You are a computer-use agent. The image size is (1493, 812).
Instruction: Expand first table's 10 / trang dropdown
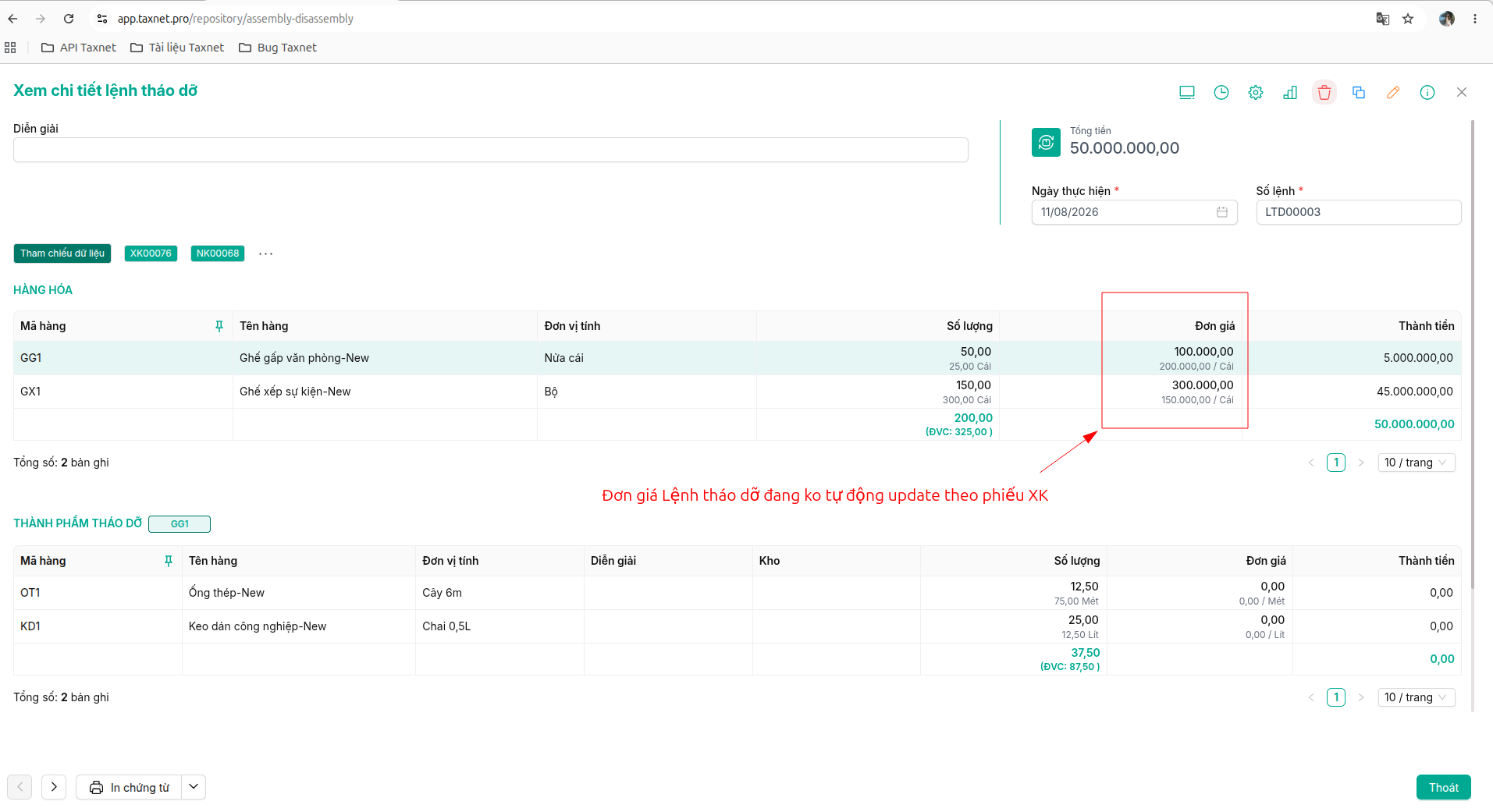coord(1417,463)
